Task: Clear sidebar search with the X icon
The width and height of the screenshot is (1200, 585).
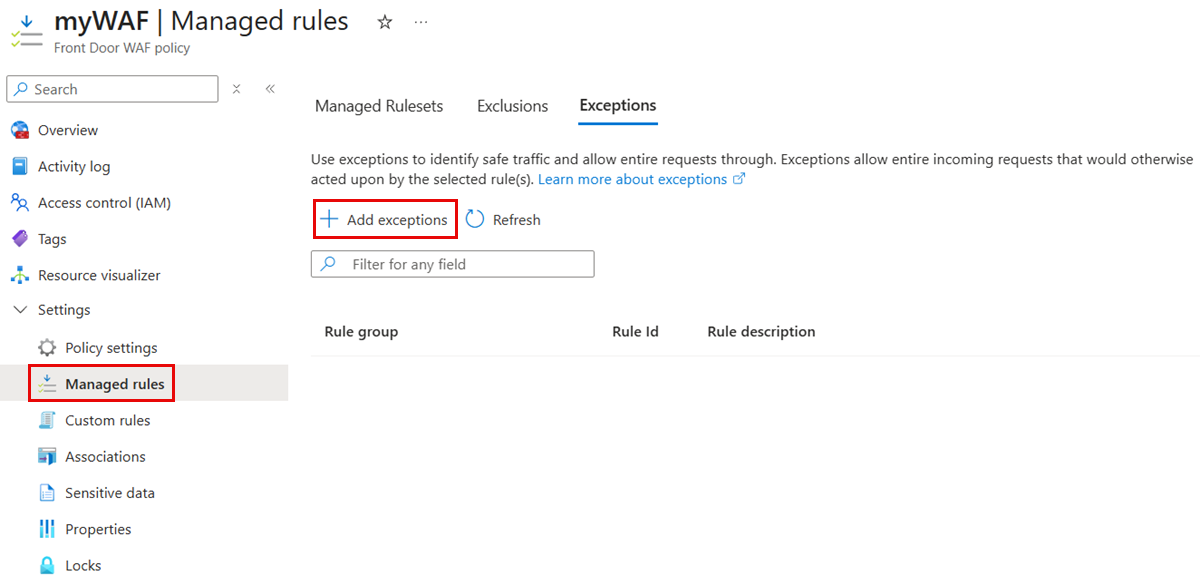Action: click(237, 89)
